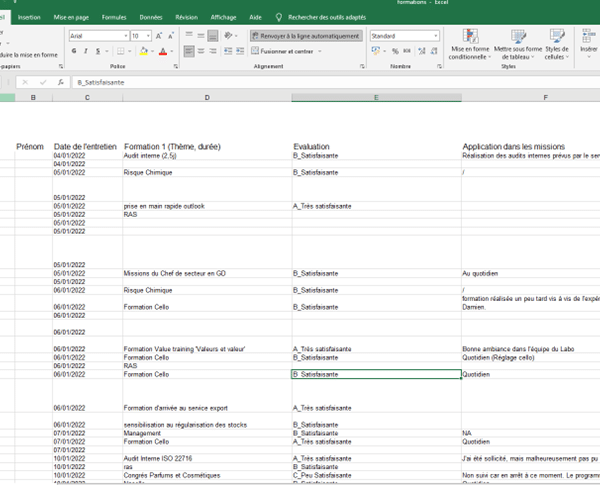This screenshot has width=600, height=485.
Task: Click formula bar showing B_Satisfaisante
Action: tap(336, 82)
